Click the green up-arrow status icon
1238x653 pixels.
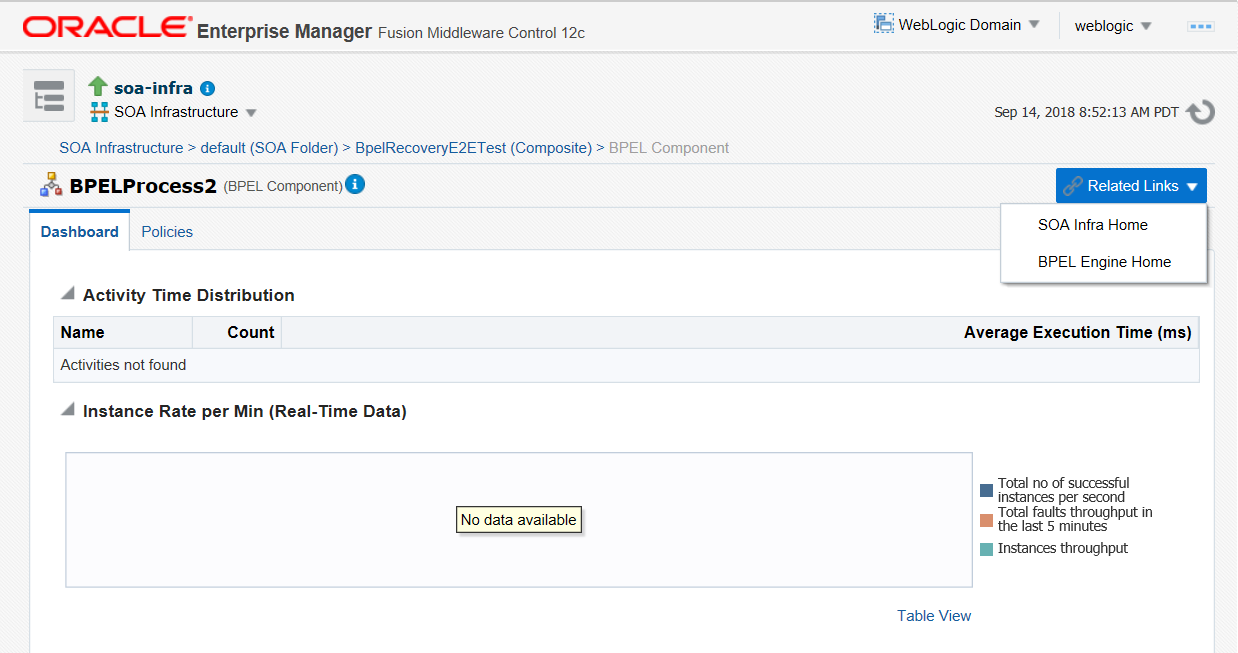[x=98, y=87]
